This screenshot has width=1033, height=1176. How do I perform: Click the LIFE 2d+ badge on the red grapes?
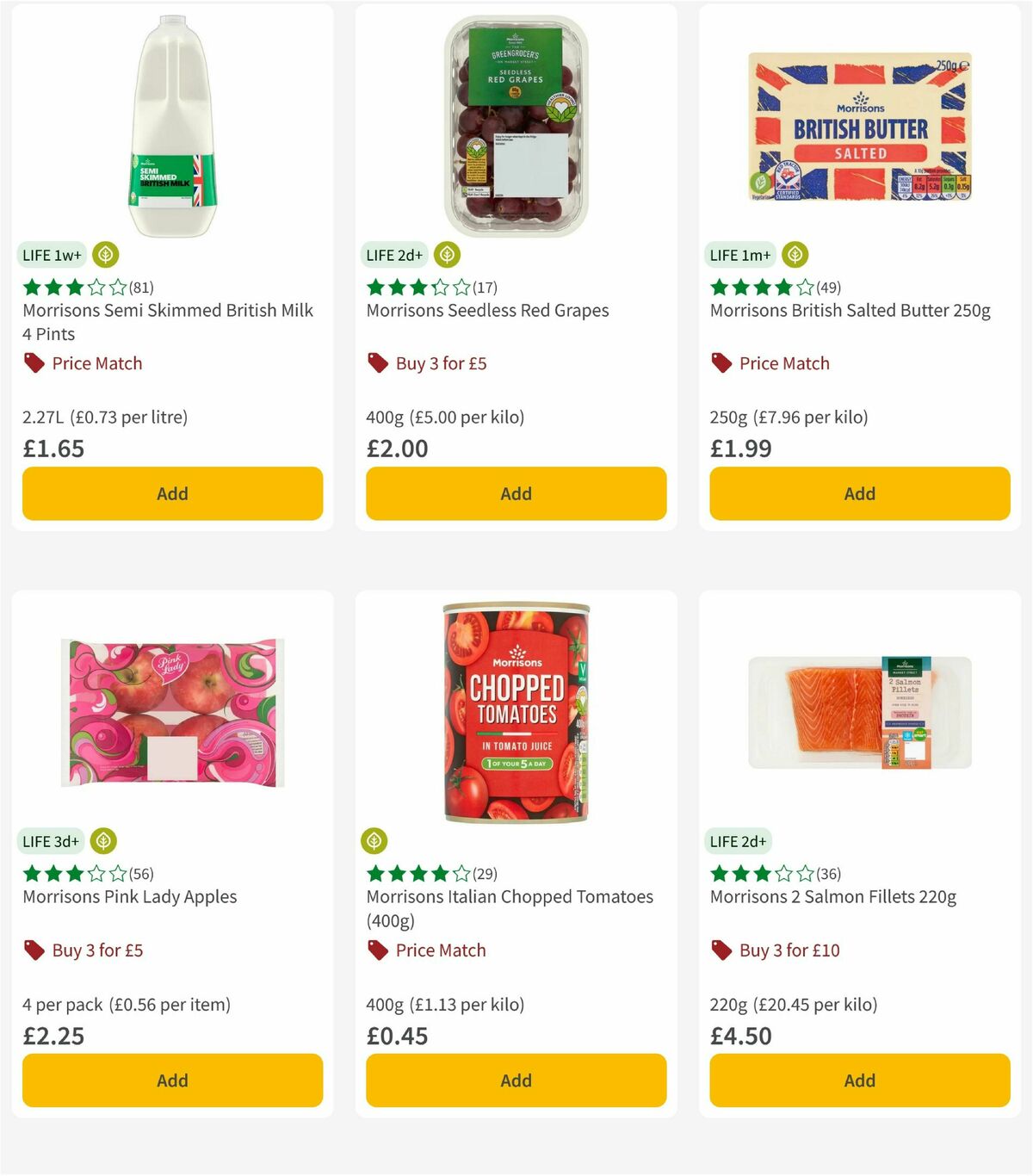tap(393, 255)
